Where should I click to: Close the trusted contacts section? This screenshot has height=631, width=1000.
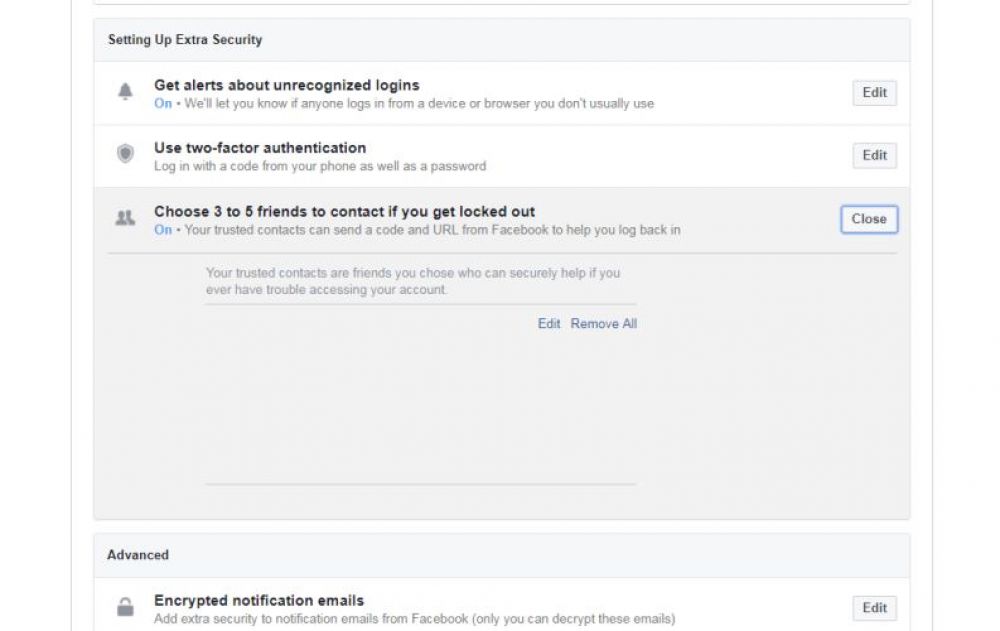(x=869, y=219)
